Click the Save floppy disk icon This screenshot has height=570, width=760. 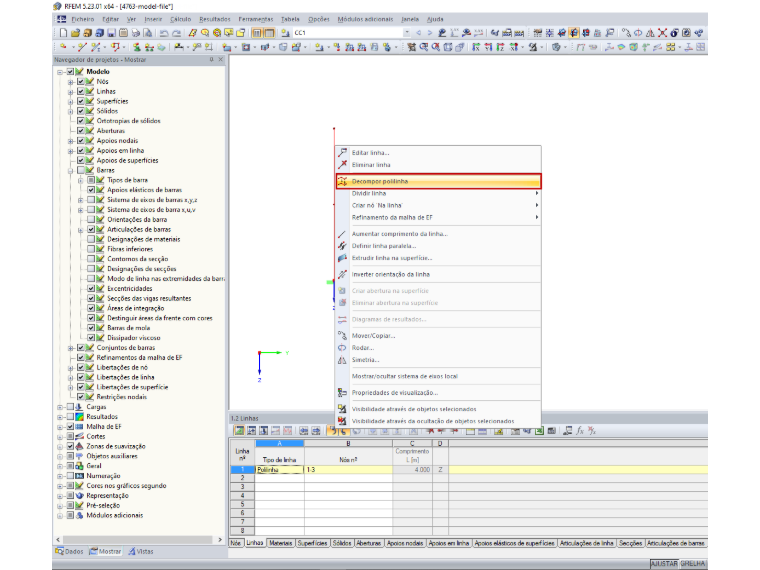111,33
